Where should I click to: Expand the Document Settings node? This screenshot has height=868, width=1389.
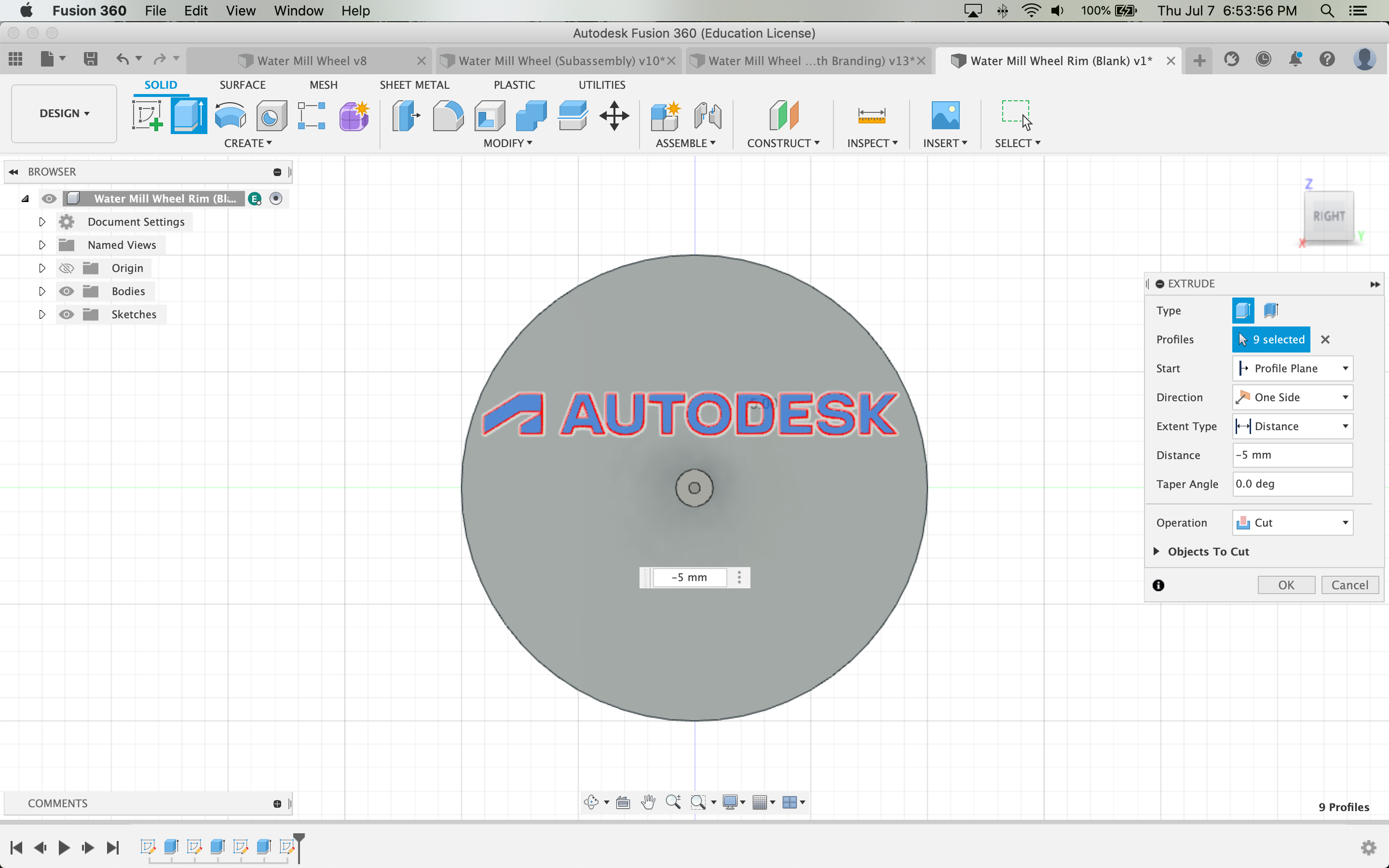(42, 222)
